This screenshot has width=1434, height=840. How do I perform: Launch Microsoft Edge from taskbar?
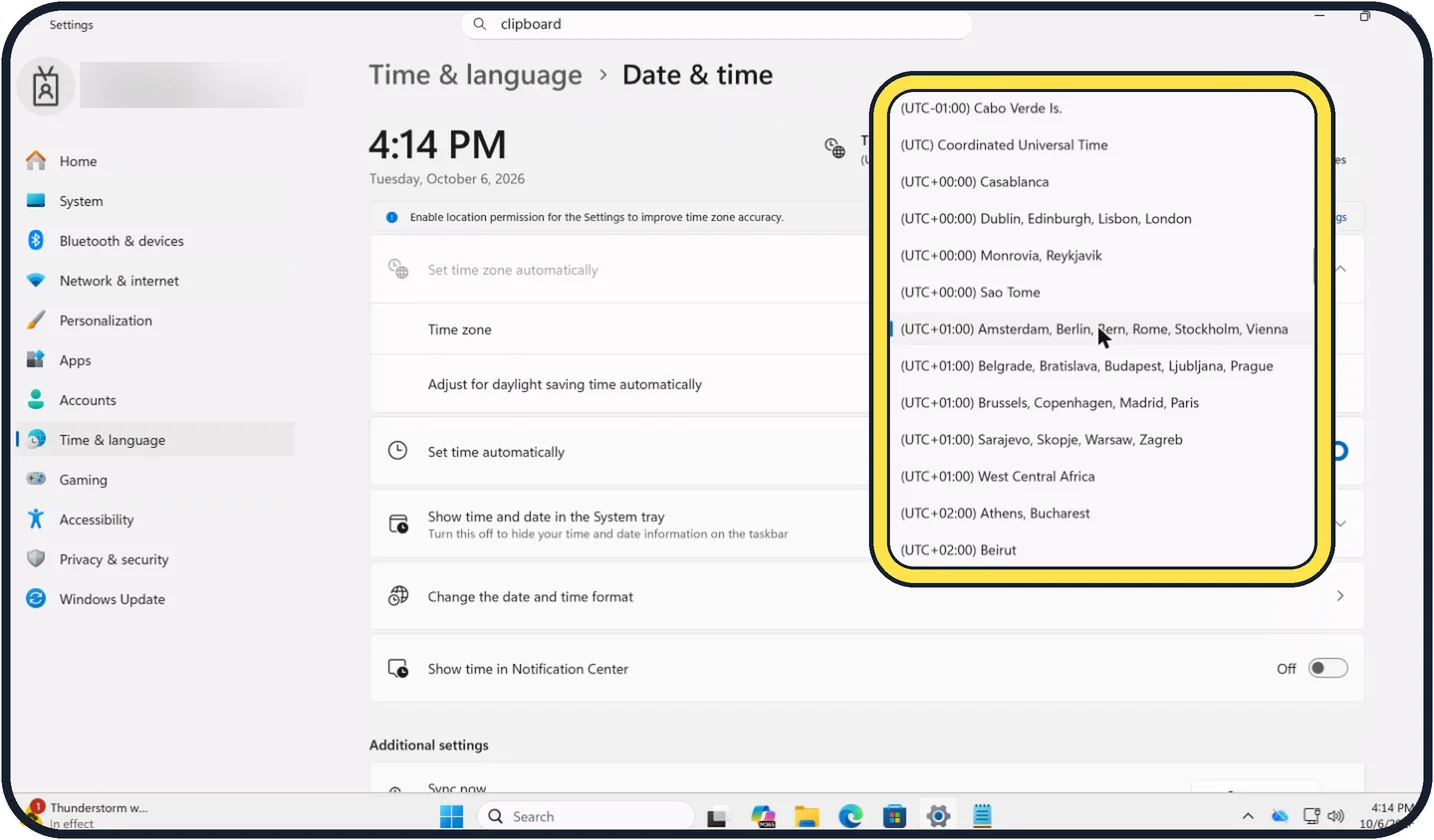(851, 816)
